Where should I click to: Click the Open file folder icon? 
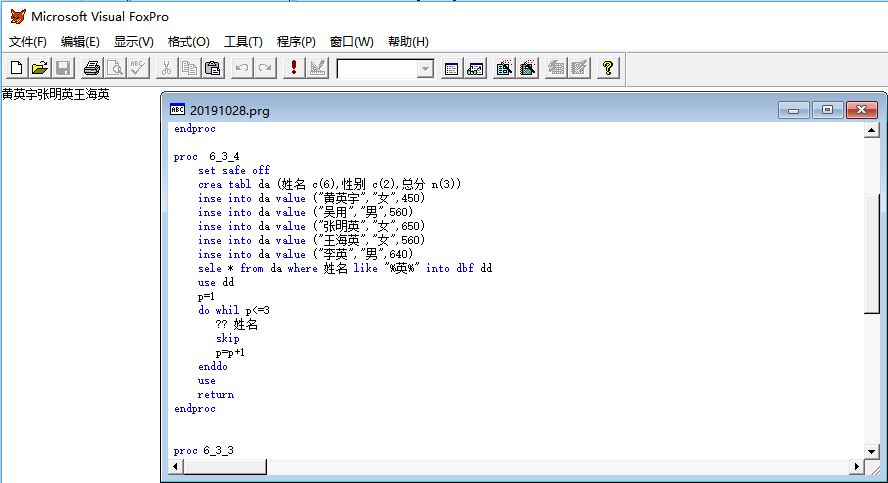[x=40, y=68]
